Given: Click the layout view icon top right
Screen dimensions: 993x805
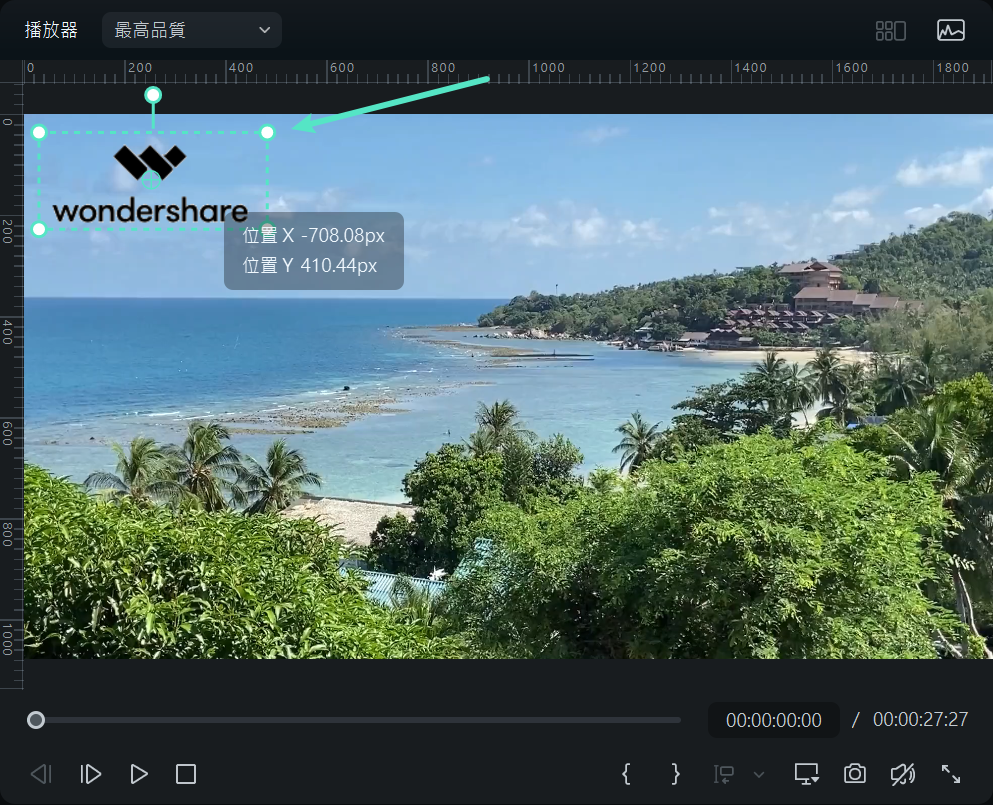Looking at the screenshot, I should click(890, 30).
